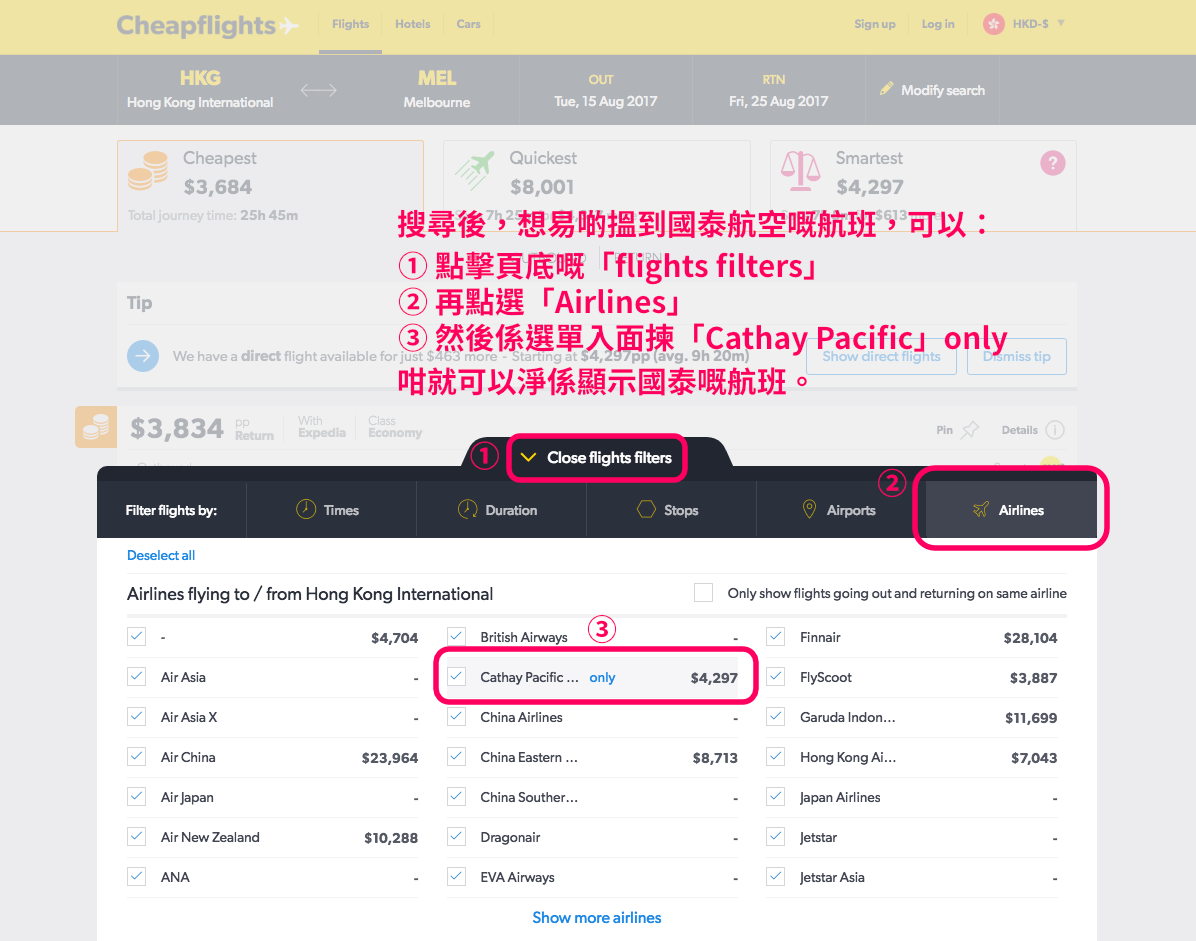Toggle the Cathay Pacific checkbox

[x=456, y=676]
